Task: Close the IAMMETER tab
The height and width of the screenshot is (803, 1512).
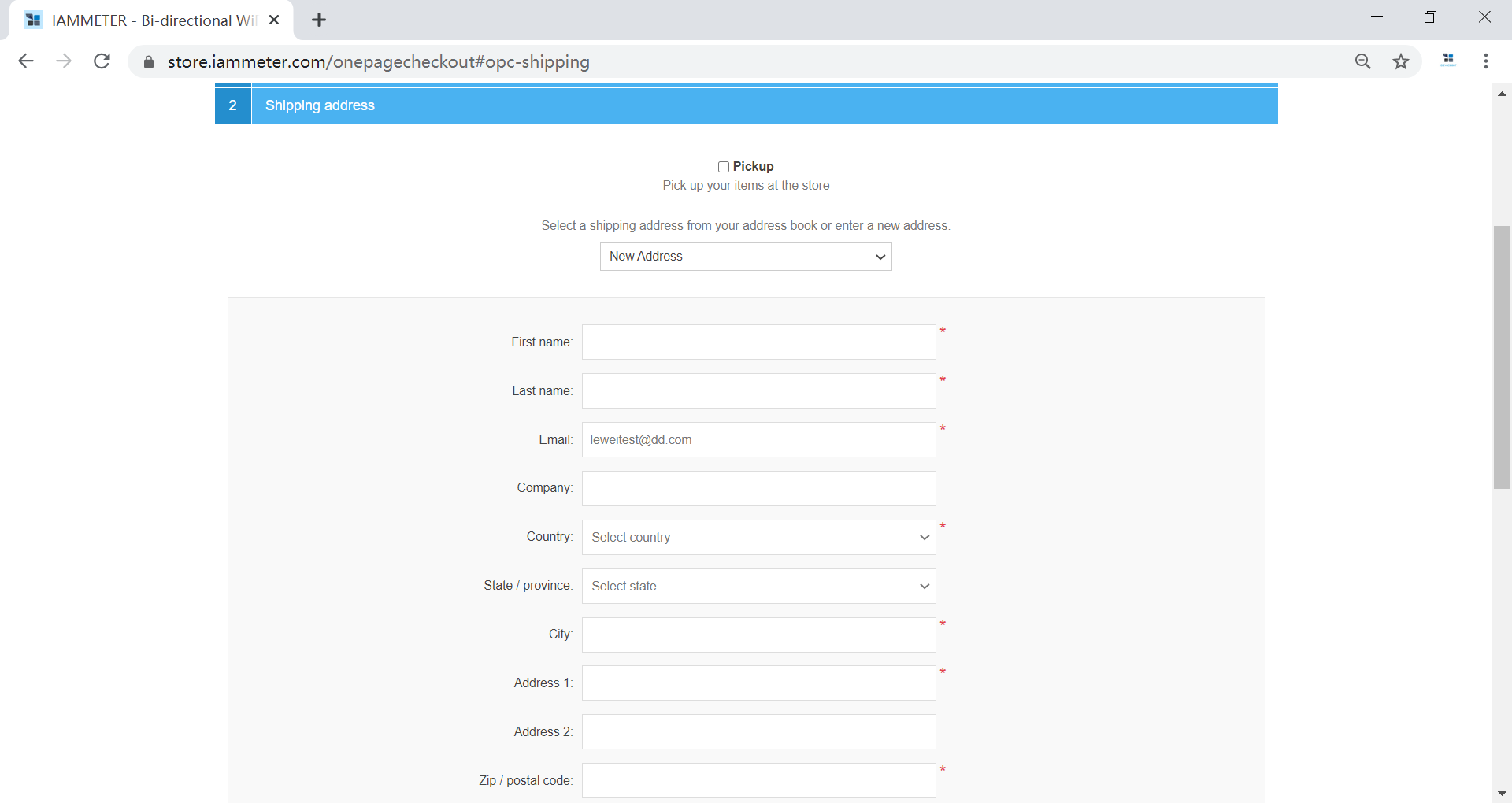Action: pos(274,20)
